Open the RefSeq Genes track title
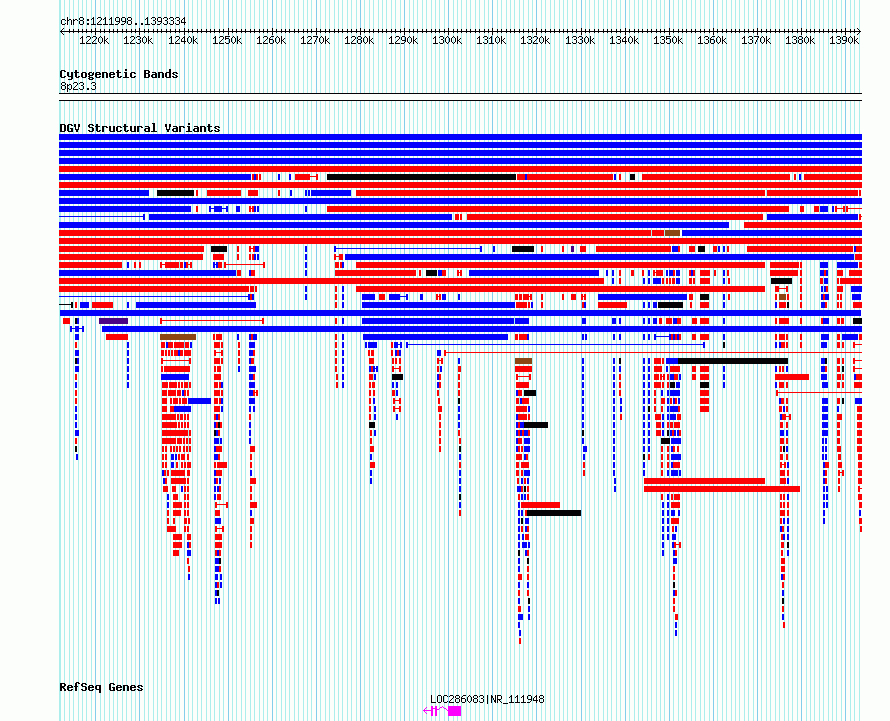This screenshot has width=890, height=721. click(x=101, y=687)
